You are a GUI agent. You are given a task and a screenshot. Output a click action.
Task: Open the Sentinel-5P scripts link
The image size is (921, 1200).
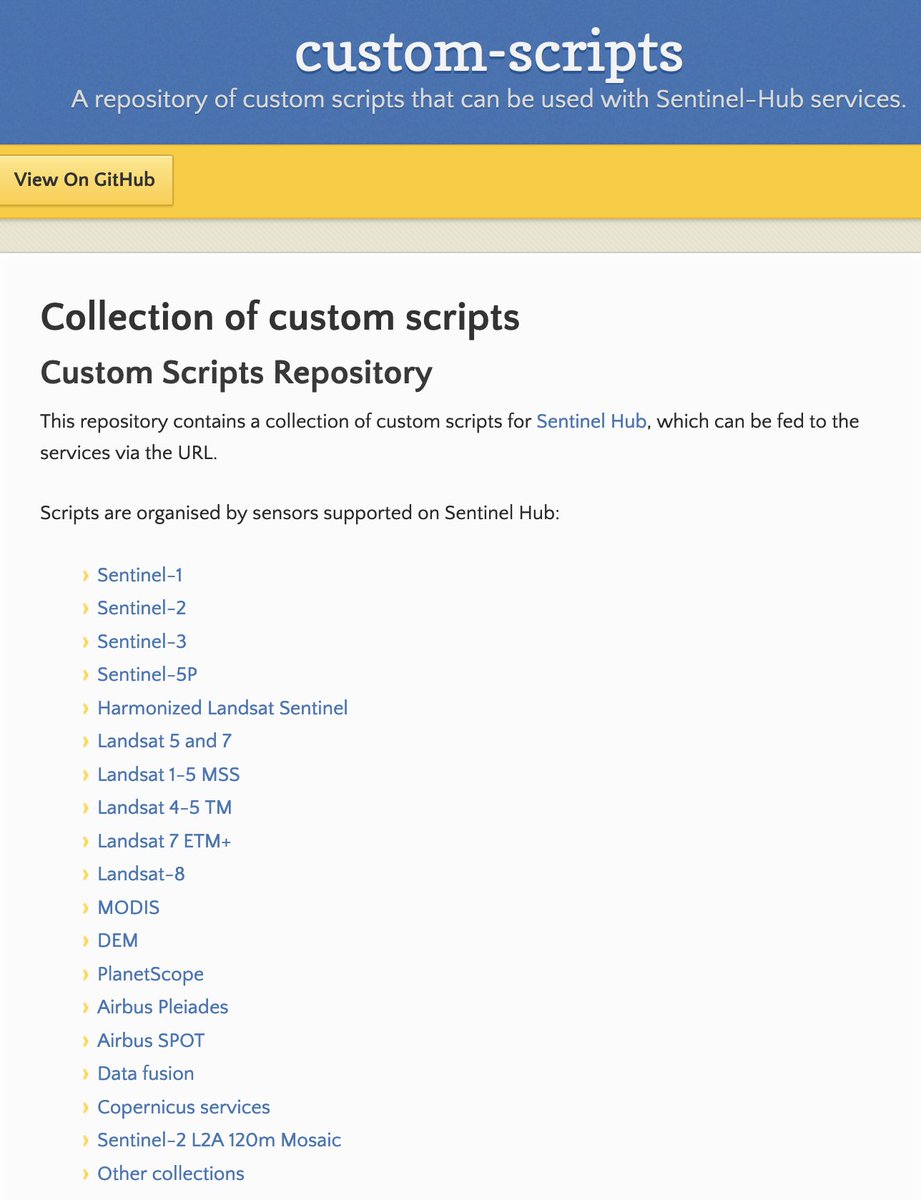coord(147,674)
